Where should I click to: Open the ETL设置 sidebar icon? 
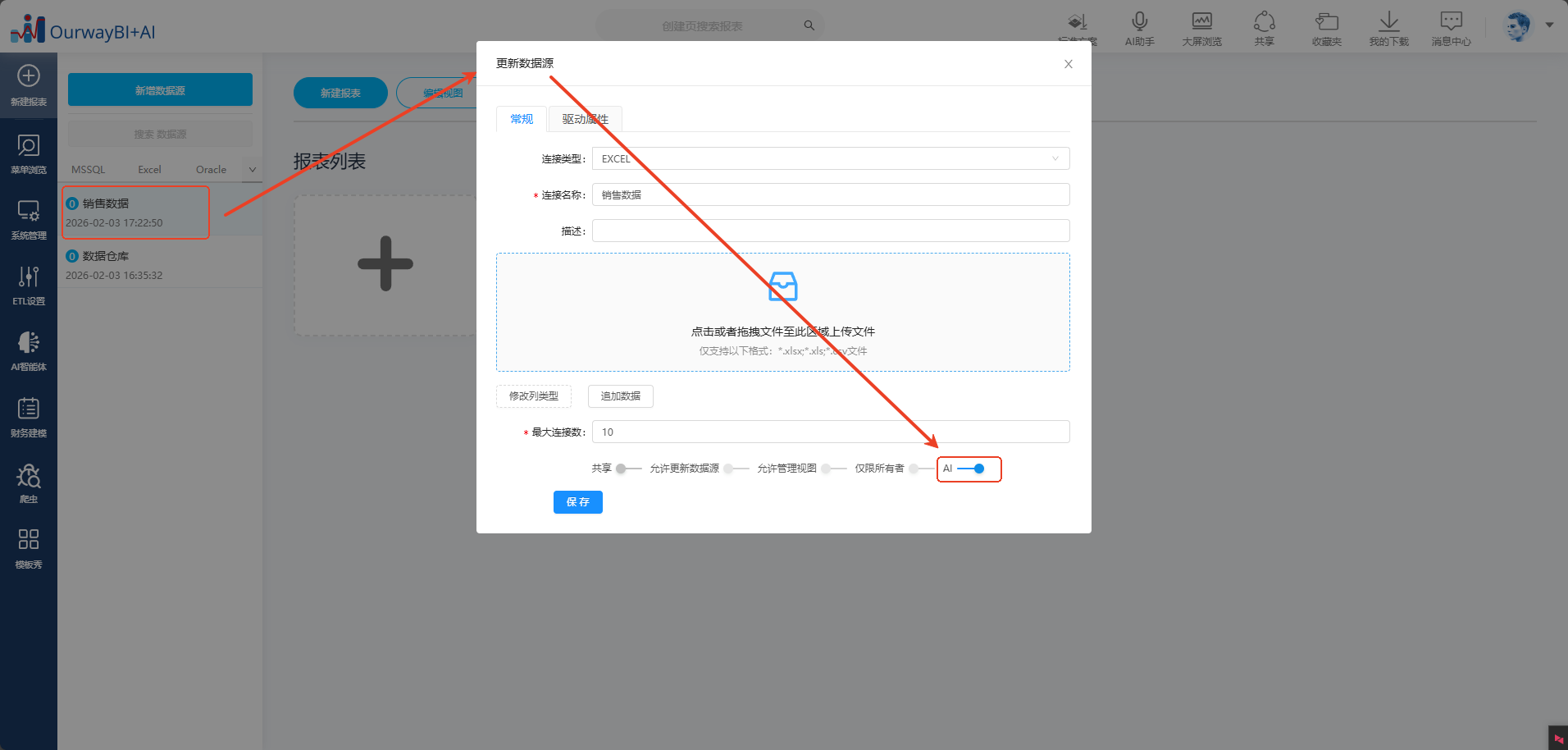(x=29, y=286)
